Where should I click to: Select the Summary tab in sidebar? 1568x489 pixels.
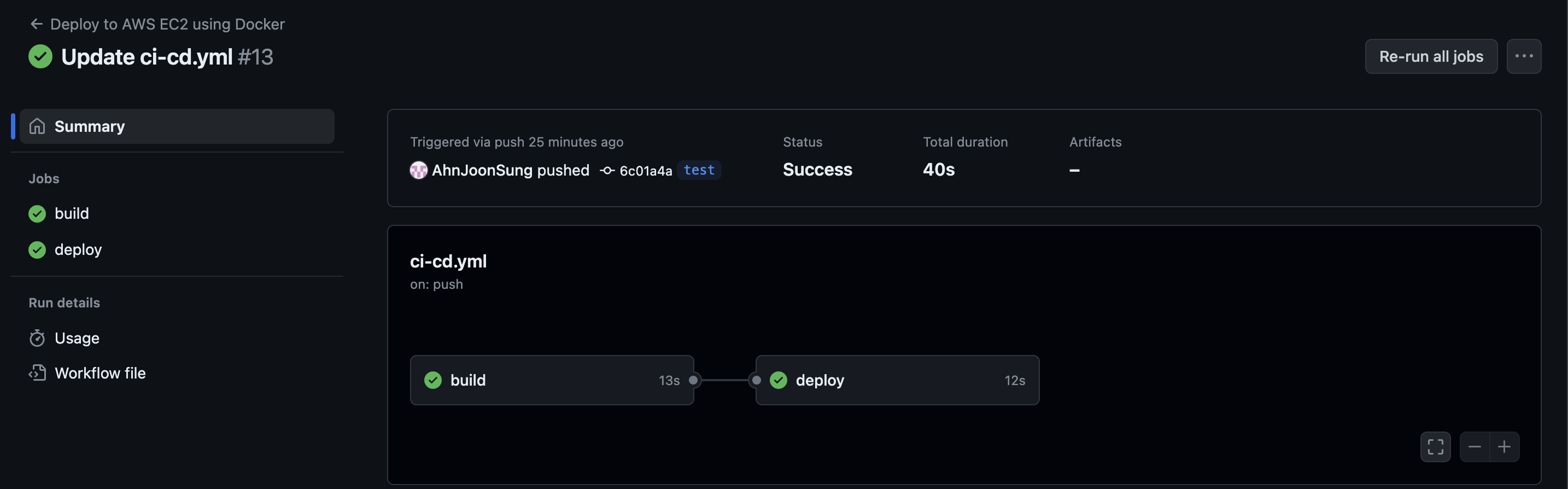177,126
